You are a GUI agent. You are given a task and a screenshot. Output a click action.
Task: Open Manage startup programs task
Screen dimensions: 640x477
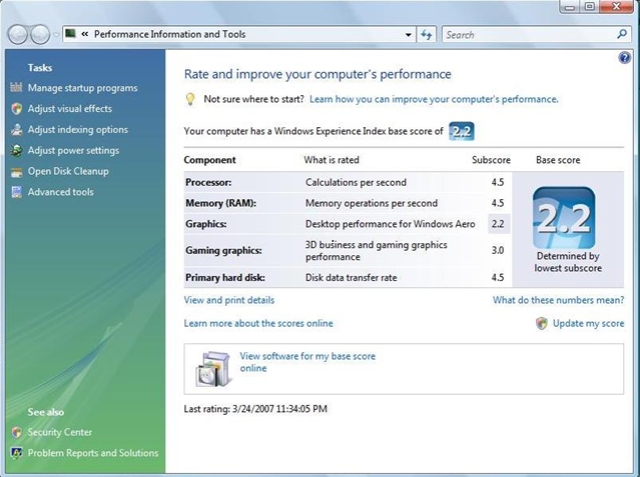click(x=83, y=88)
